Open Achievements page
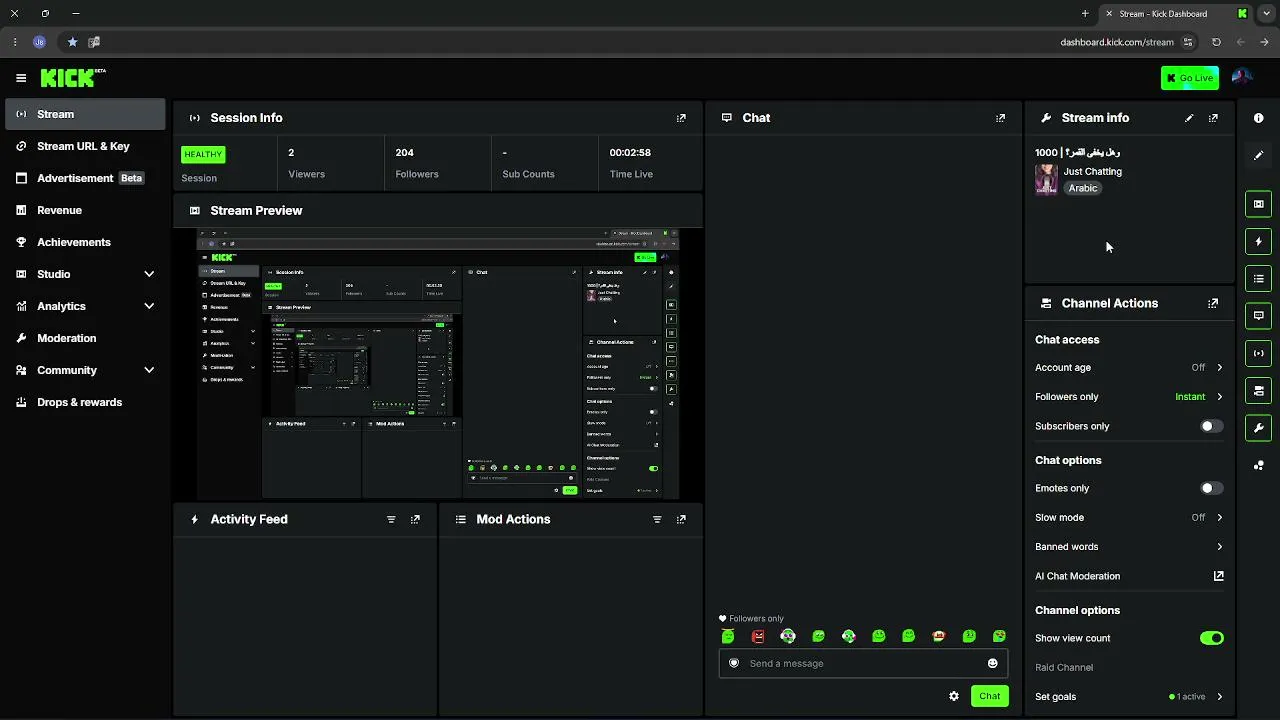The height and width of the screenshot is (720, 1280). (x=85, y=242)
